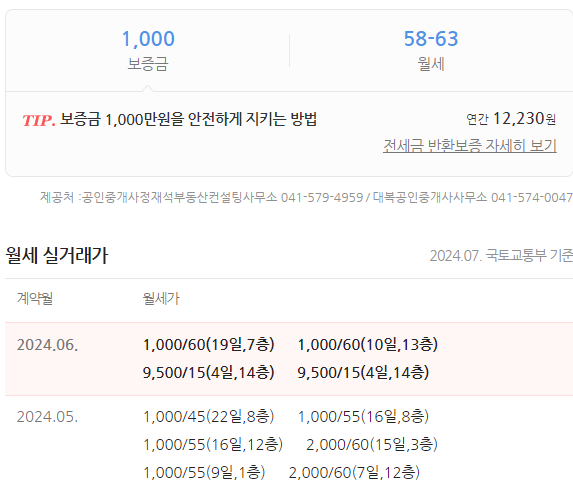Click the TIP. red label

[39, 120]
